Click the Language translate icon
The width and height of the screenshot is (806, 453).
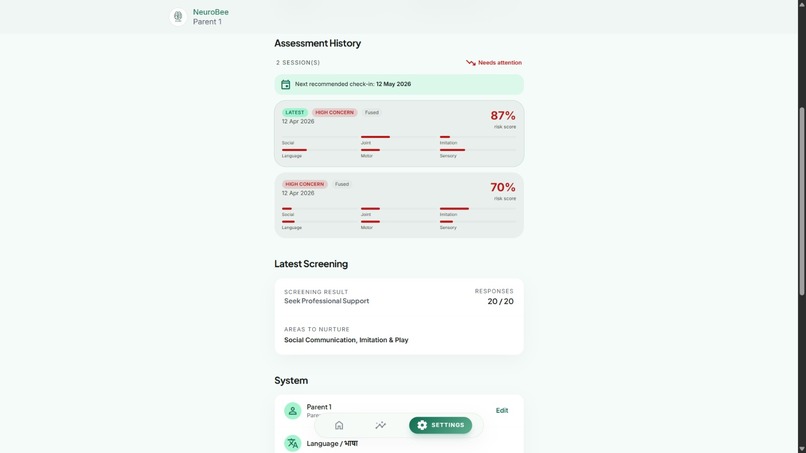tap(292, 443)
